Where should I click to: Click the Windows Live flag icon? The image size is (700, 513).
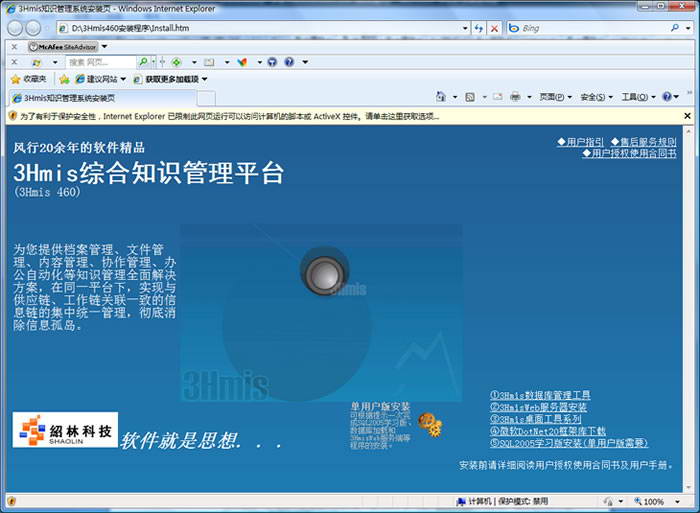pos(37,62)
